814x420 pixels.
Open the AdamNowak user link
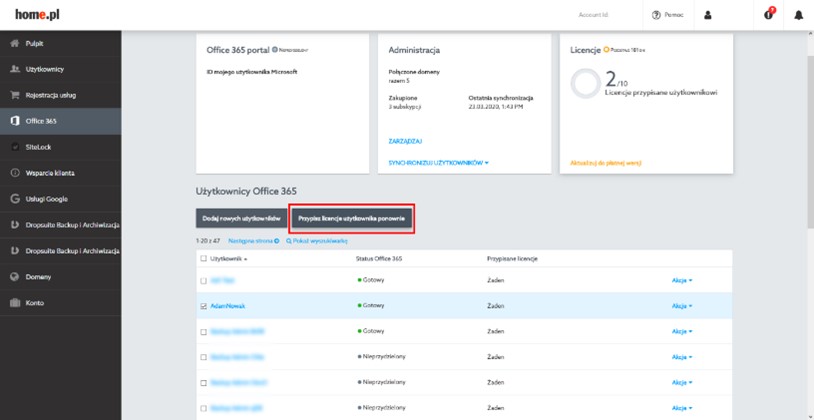(x=228, y=306)
